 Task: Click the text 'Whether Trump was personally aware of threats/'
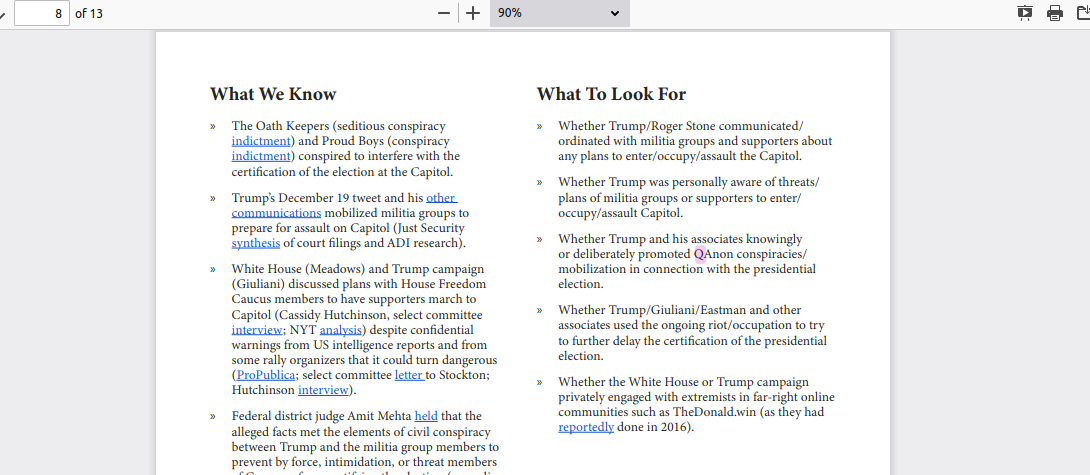click(x=689, y=182)
